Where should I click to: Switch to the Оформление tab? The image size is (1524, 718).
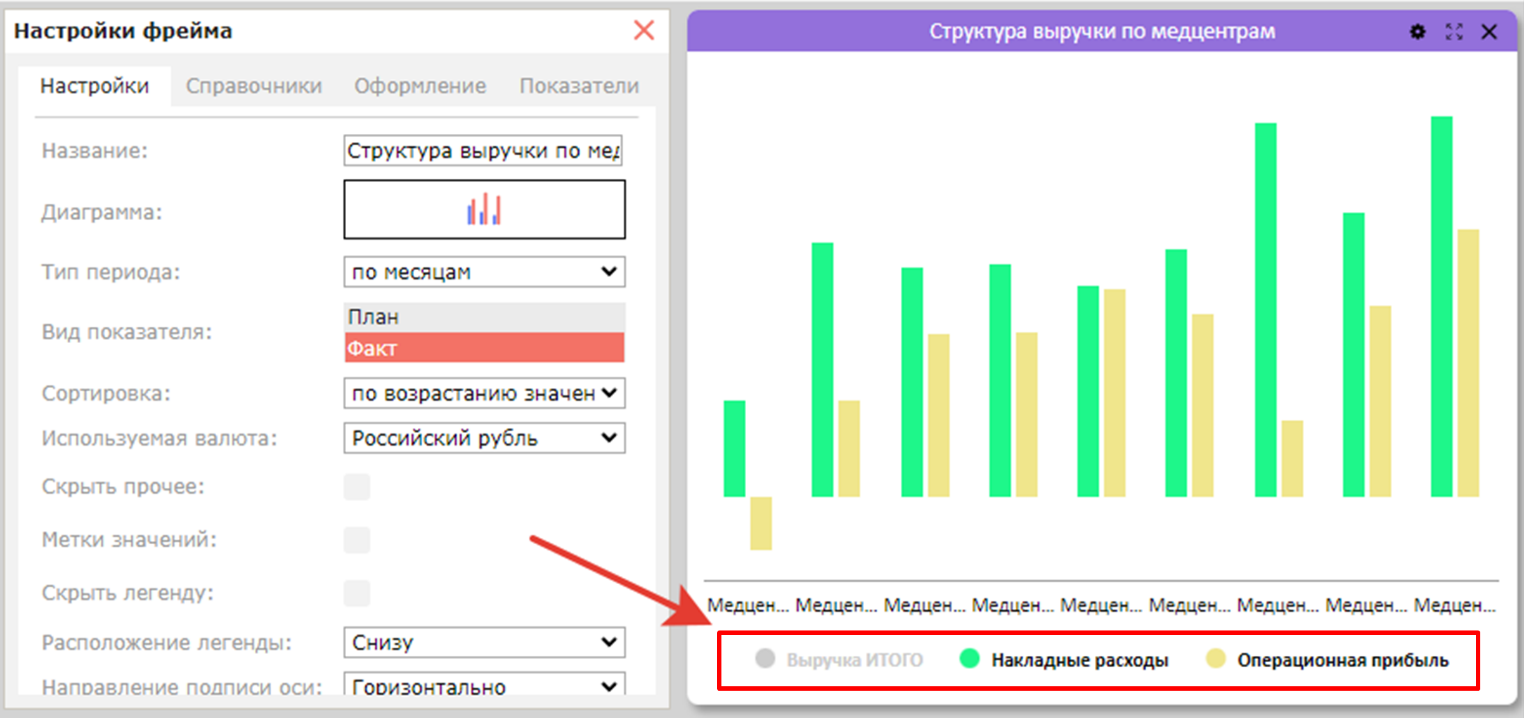click(420, 86)
